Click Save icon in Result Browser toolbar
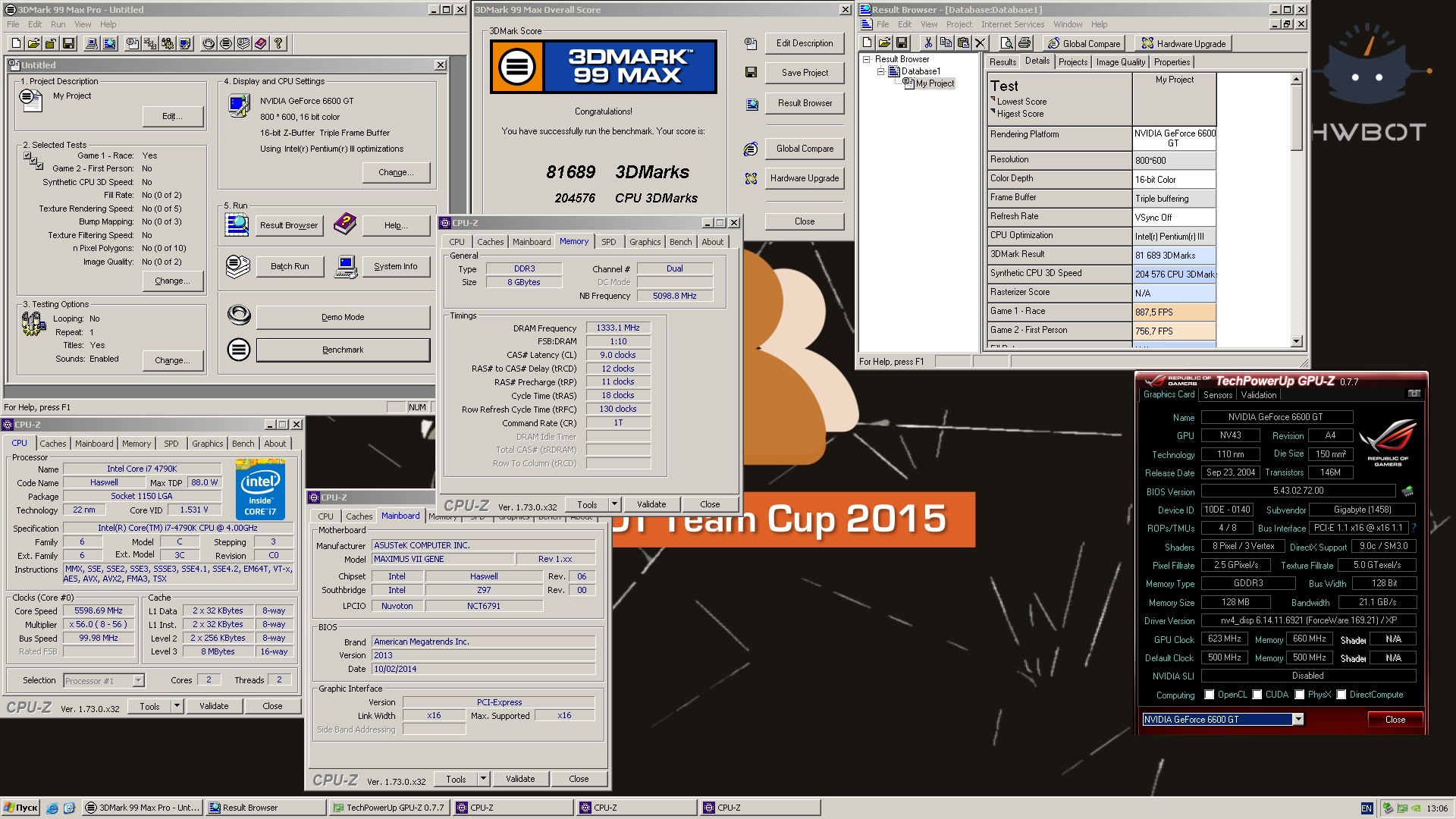 tap(902, 43)
